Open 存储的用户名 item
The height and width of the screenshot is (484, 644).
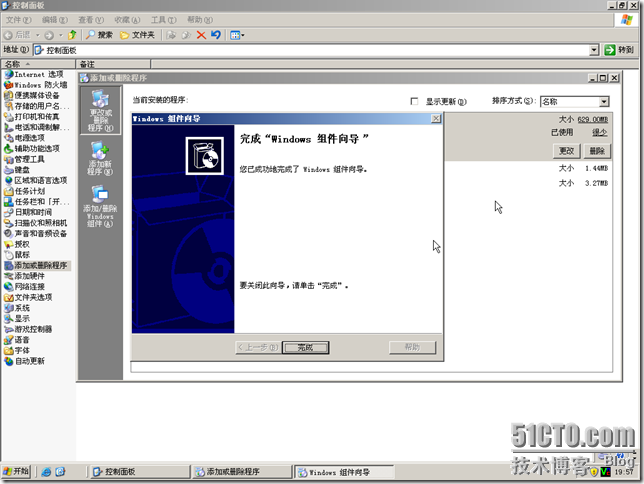tap(37, 106)
